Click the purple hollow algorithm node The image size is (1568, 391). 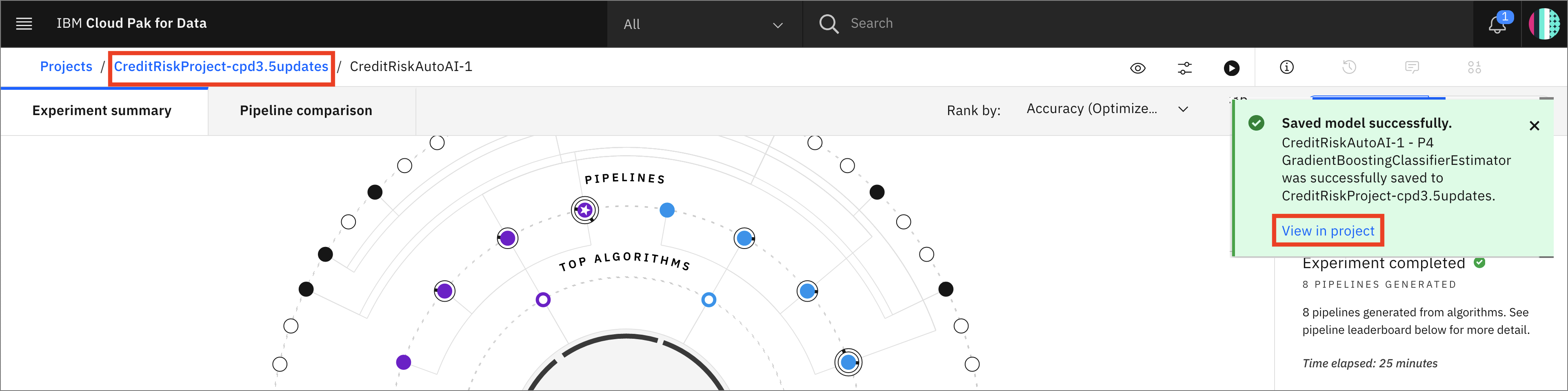click(543, 300)
